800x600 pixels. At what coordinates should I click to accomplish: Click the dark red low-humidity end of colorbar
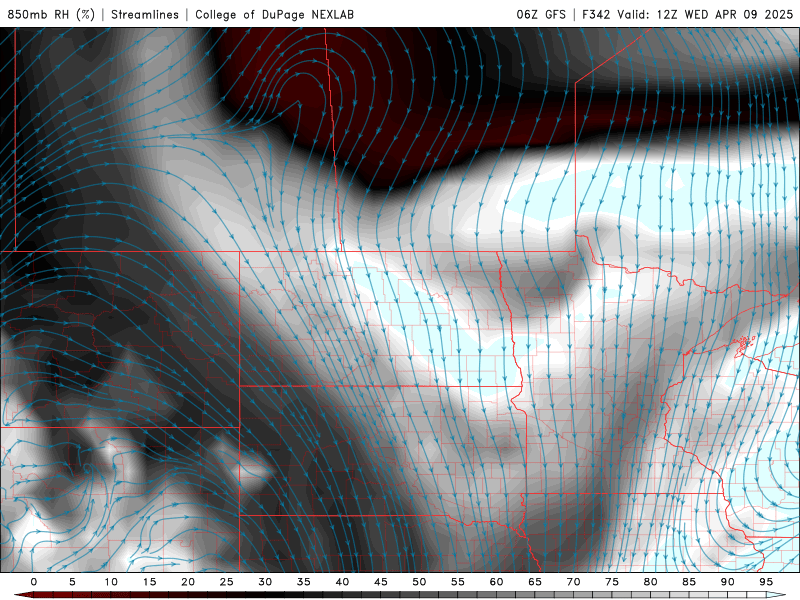pos(26,595)
